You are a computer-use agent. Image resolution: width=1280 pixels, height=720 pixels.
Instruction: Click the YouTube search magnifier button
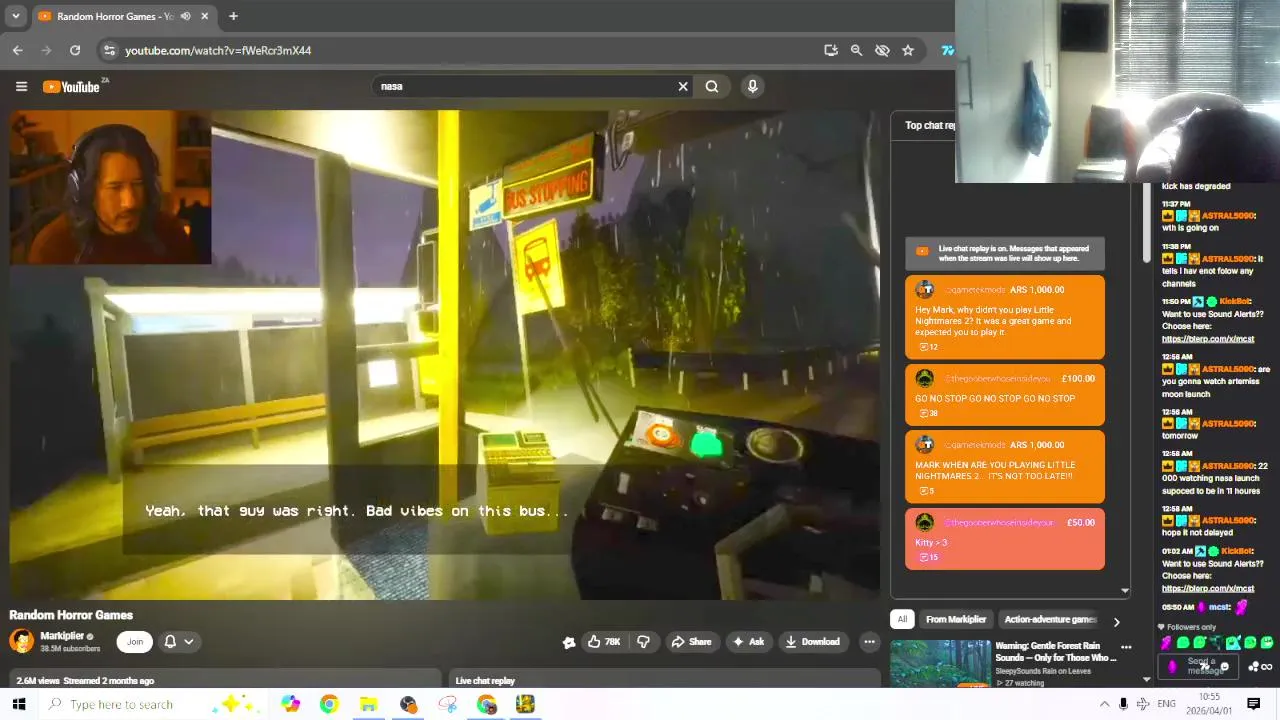click(712, 86)
